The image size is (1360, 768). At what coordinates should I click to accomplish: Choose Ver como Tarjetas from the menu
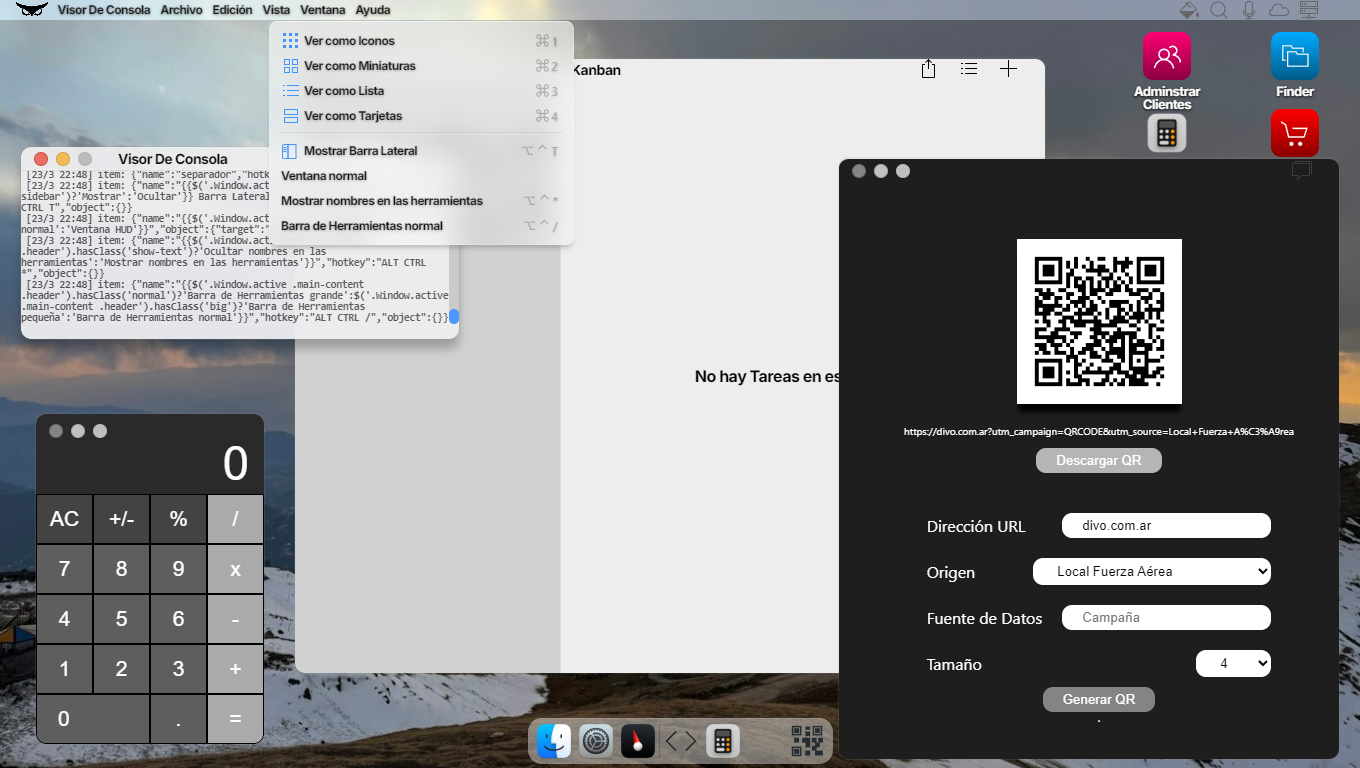point(353,116)
